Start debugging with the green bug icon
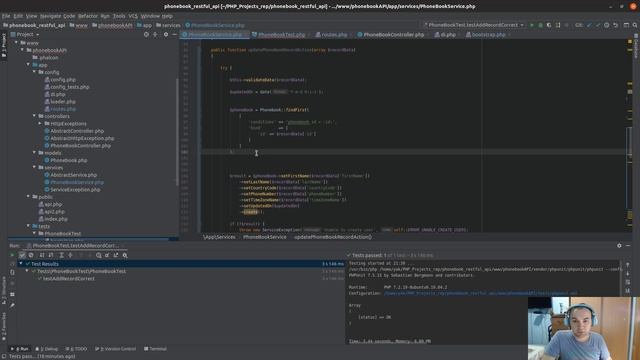Screen dimensions: 640x360 [540, 25]
